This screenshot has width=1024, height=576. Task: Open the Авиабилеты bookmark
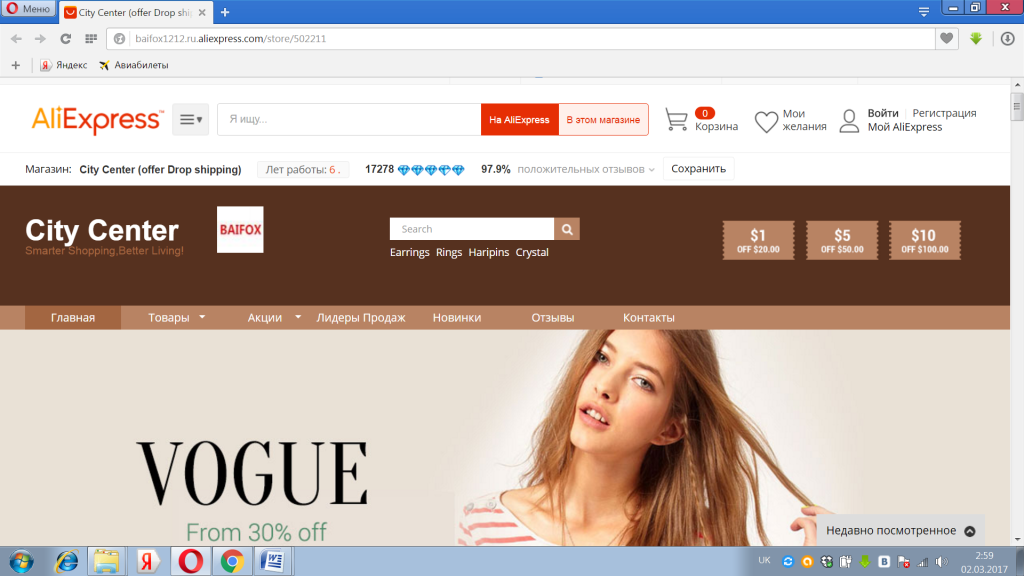134,65
